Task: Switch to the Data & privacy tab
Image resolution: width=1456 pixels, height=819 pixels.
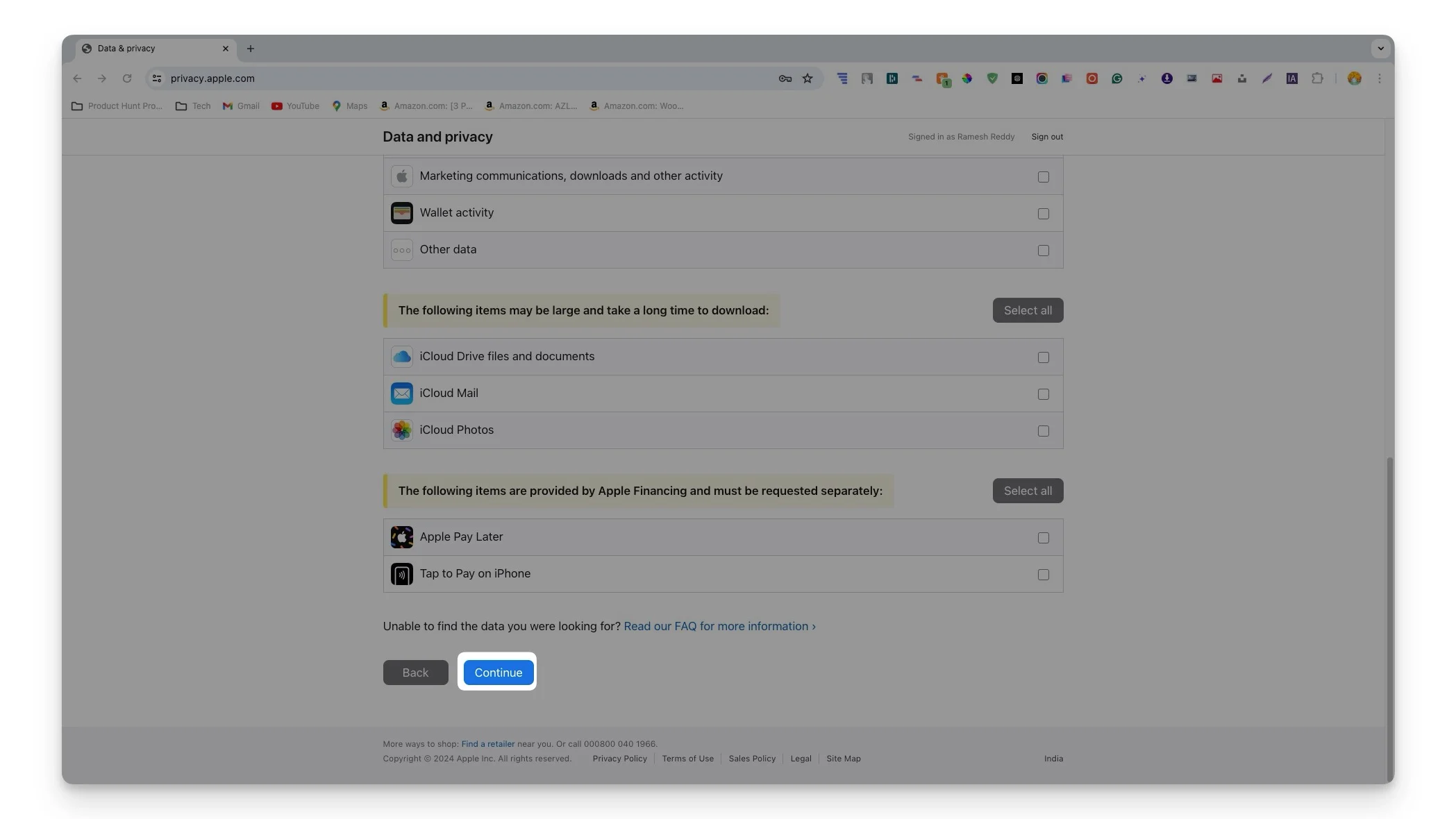Action: [146, 49]
